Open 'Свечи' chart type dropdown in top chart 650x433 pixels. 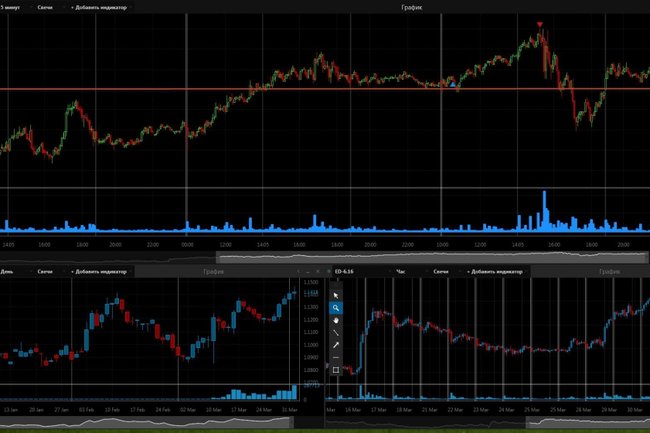(x=47, y=7)
